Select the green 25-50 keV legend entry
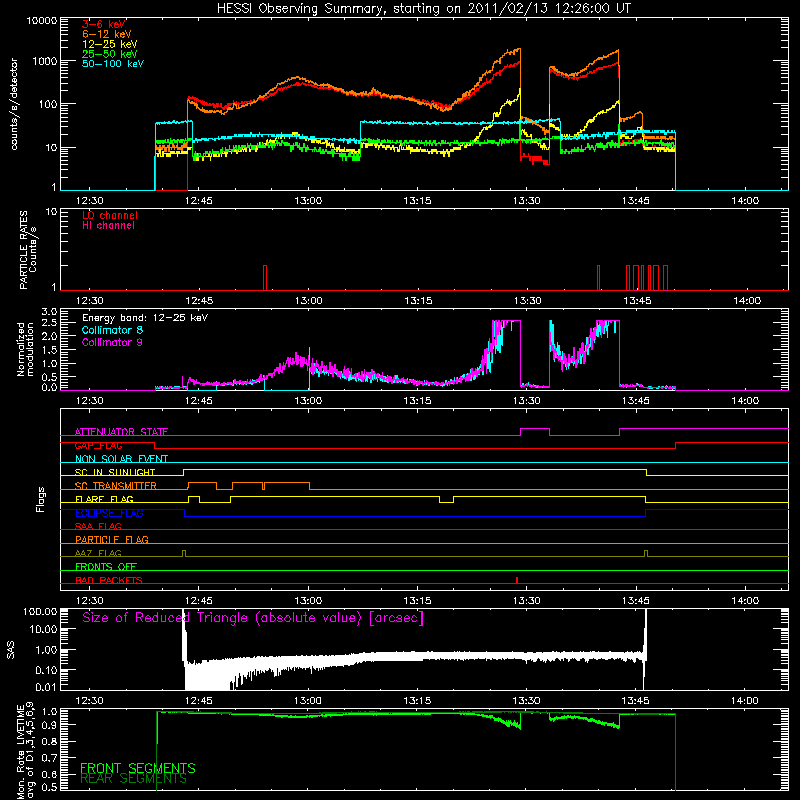 109,54
